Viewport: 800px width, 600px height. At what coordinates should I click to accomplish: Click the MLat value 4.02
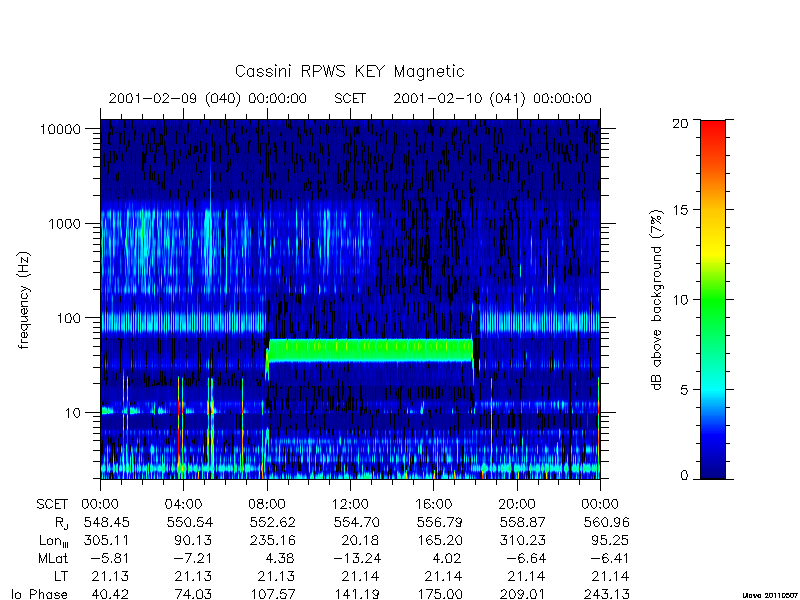click(447, 558)
